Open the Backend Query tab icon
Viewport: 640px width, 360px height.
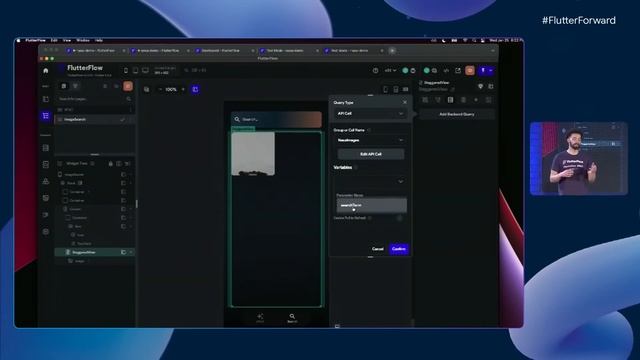[x=450, y=100]
